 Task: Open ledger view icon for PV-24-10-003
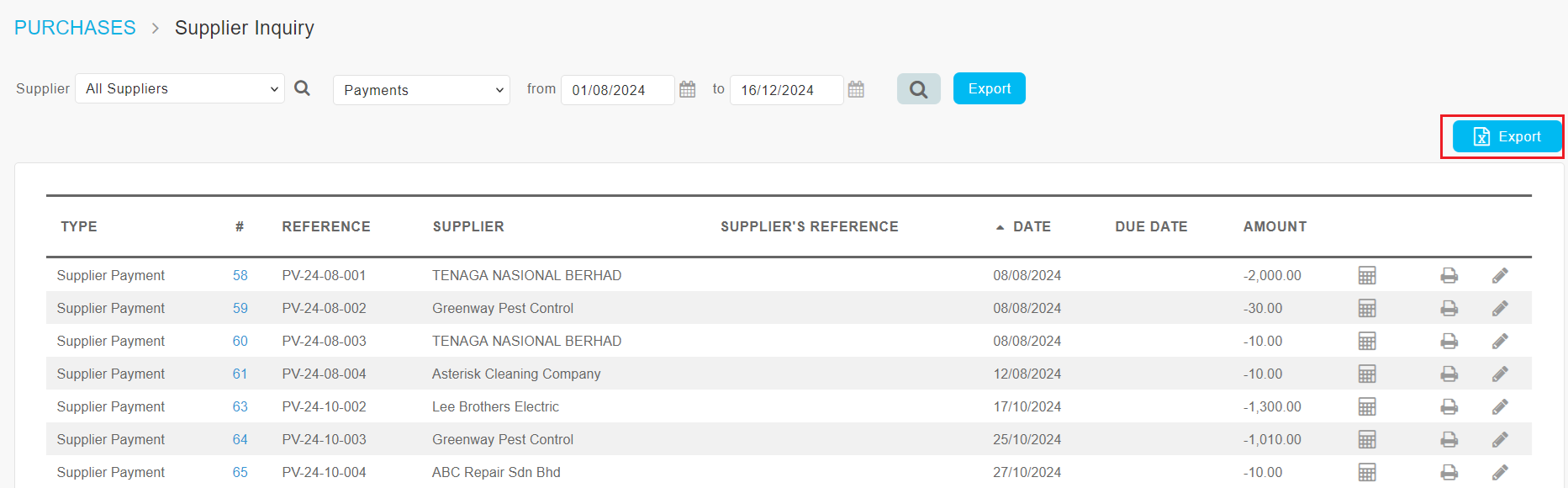[x=1367, y=439]
